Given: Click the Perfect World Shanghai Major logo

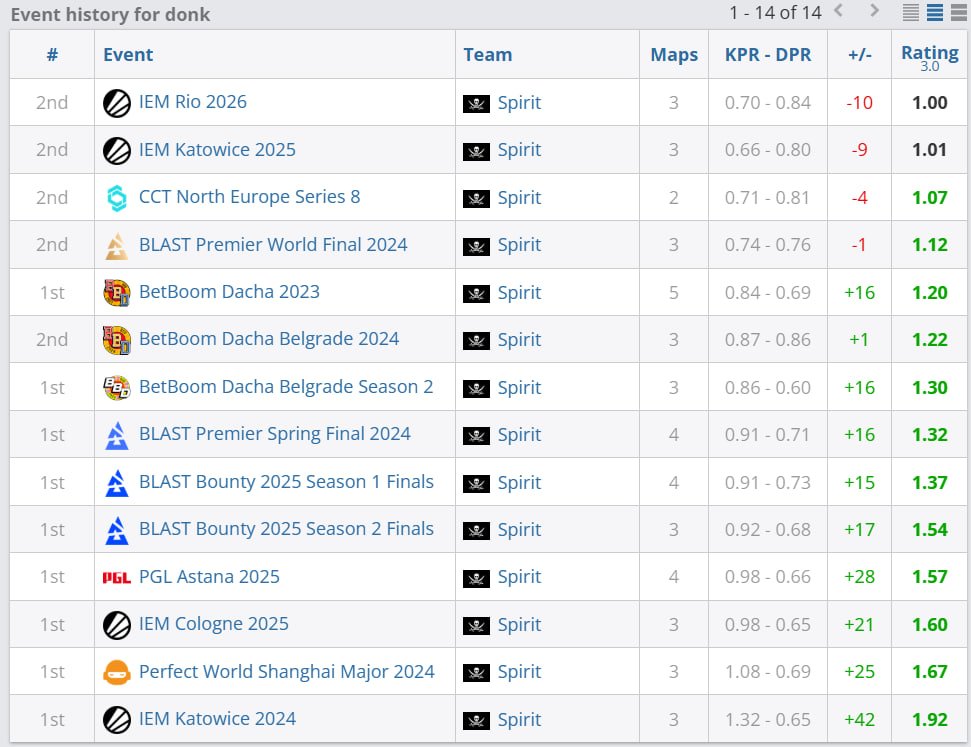Looking at the screenshot, I should click(116, 672).
